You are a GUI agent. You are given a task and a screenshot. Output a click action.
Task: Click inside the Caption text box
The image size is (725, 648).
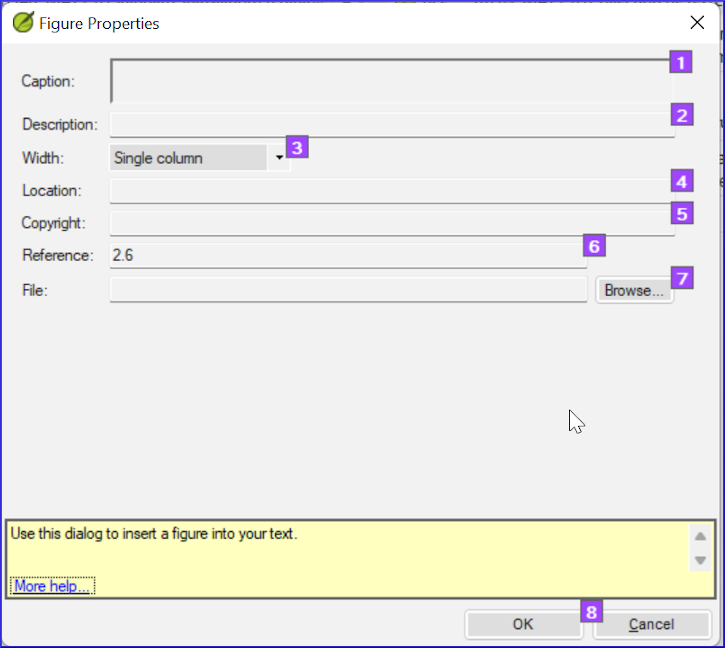point(390,81)
